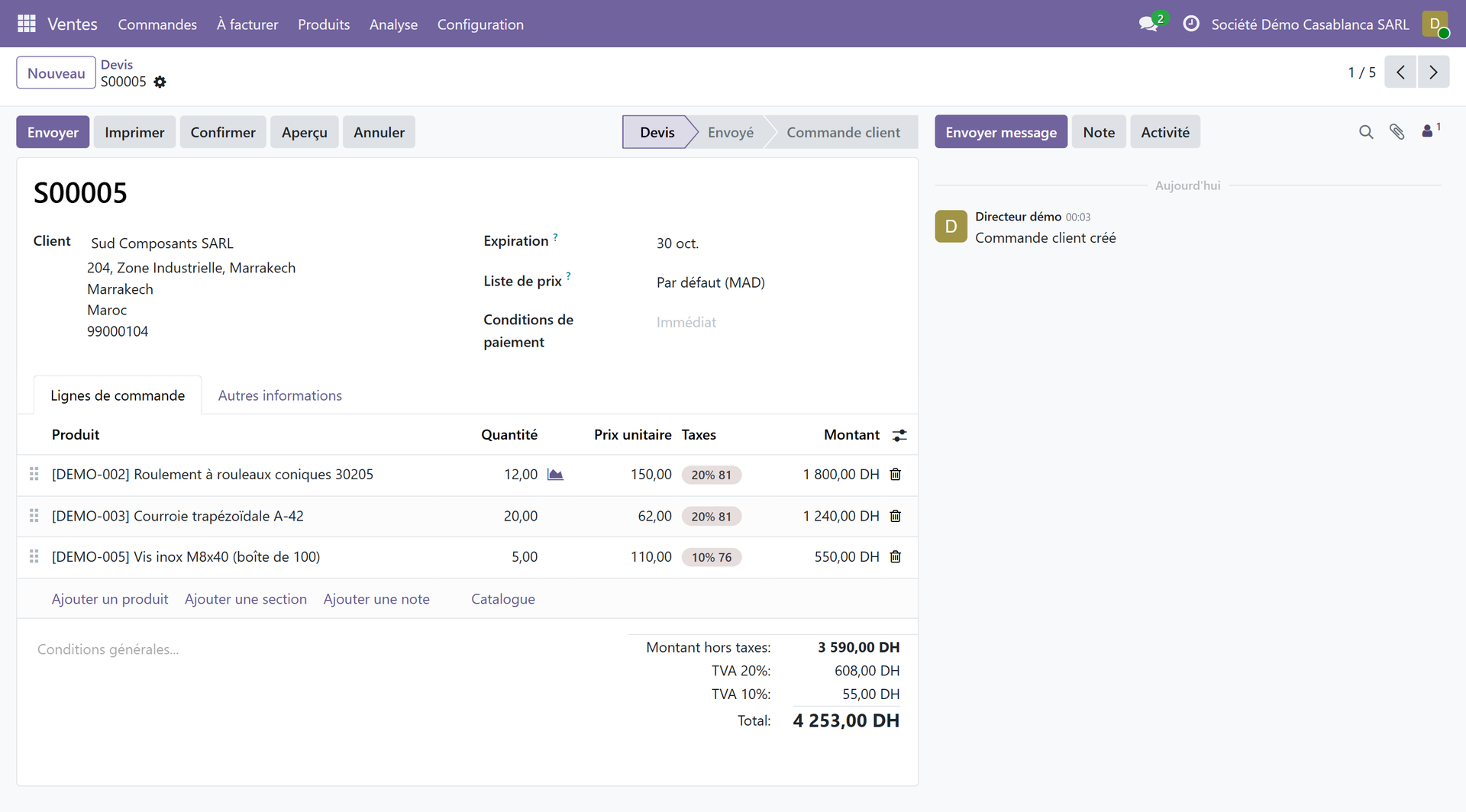Confirm the quotation with Confirmer
Viewport: 1466px width, 812px height.
click(223, 132)
